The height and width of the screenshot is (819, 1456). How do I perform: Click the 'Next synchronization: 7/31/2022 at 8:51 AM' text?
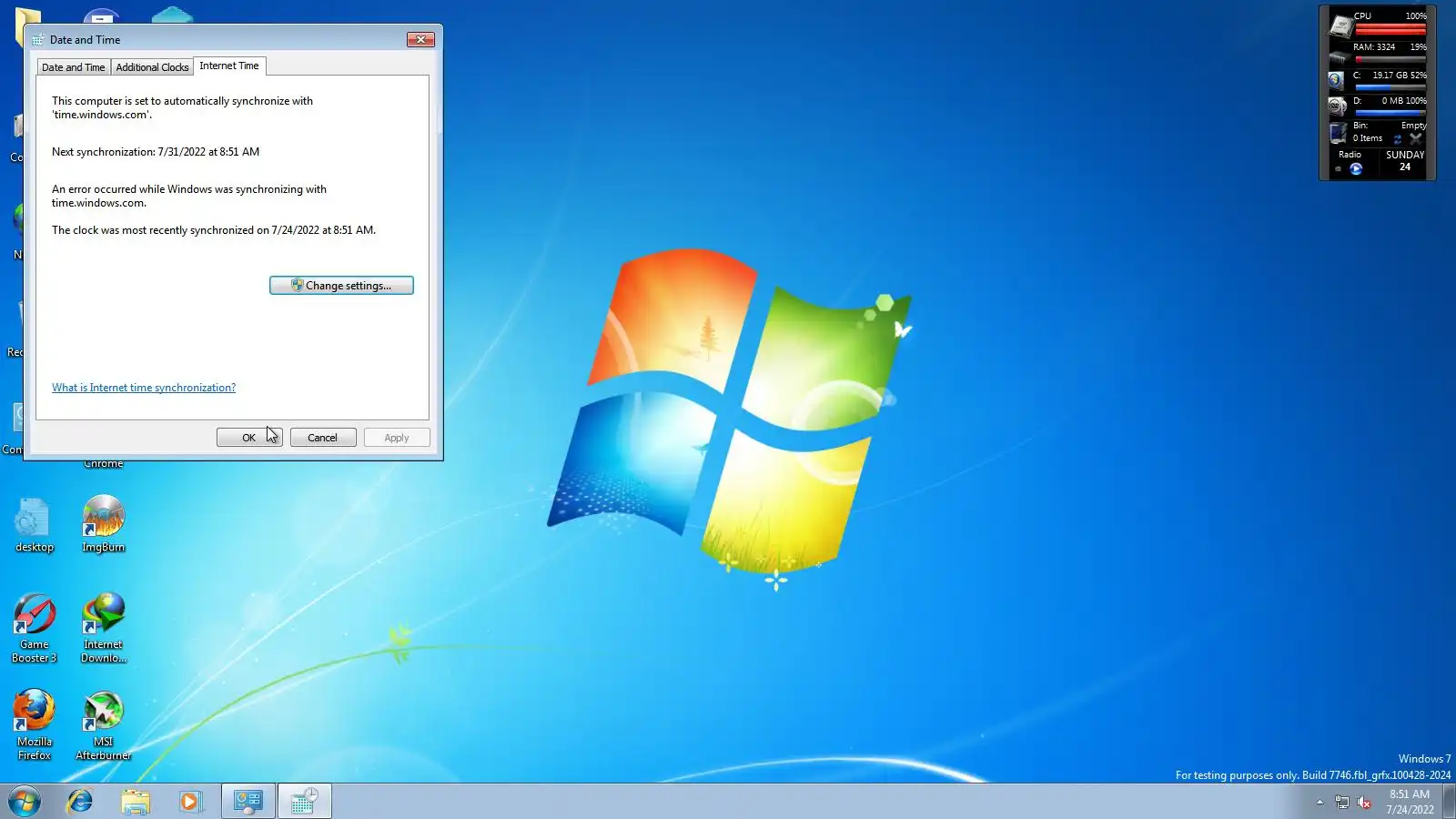click(156, 152)
